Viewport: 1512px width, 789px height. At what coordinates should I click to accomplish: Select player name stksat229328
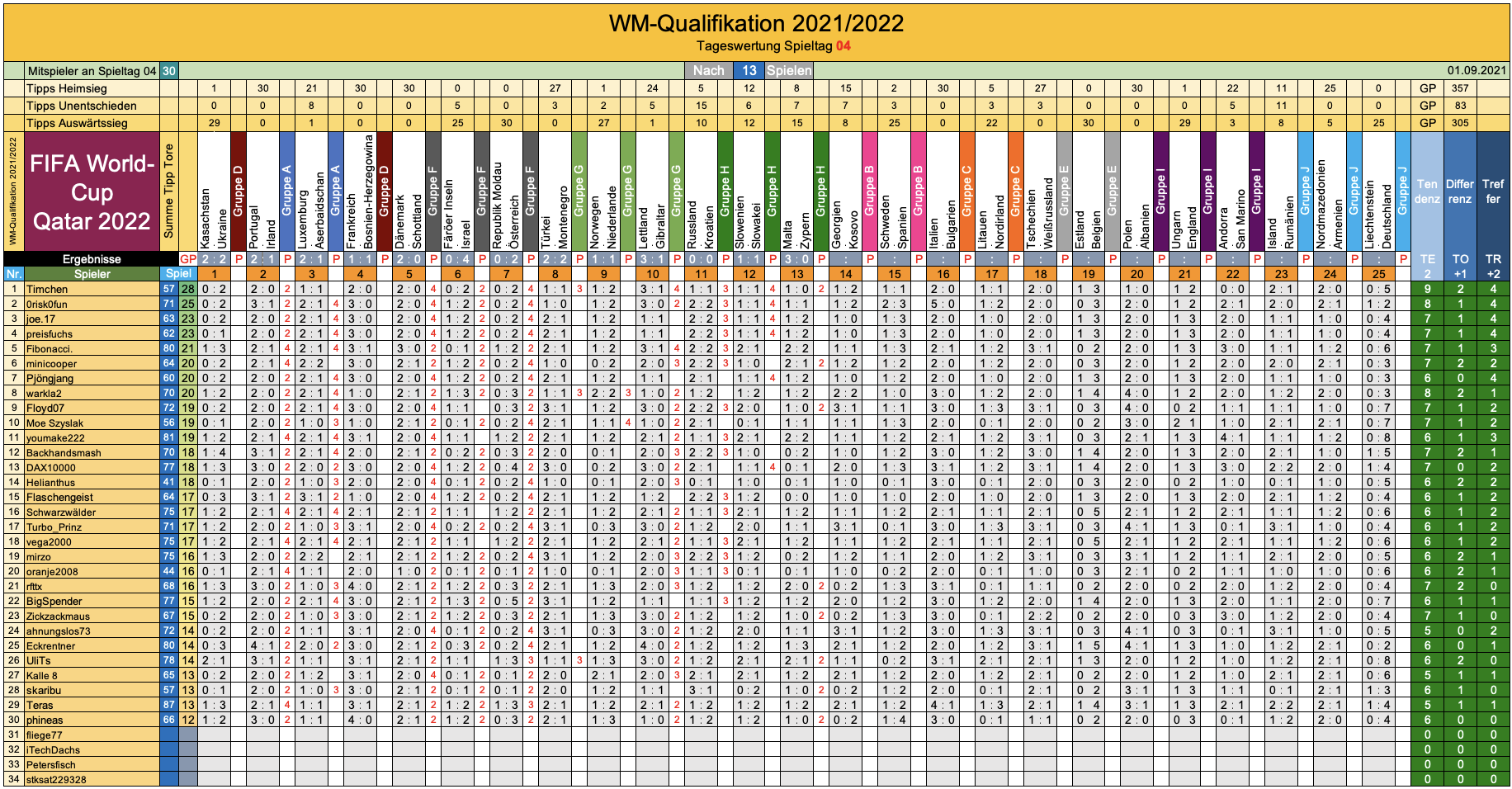coord(56,779)
